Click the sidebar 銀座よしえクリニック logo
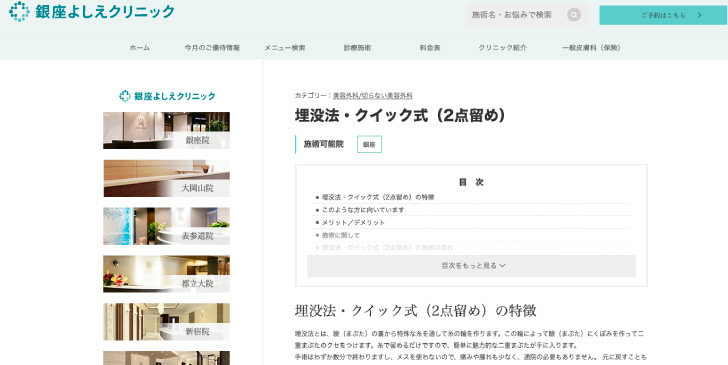 [167, 96]
